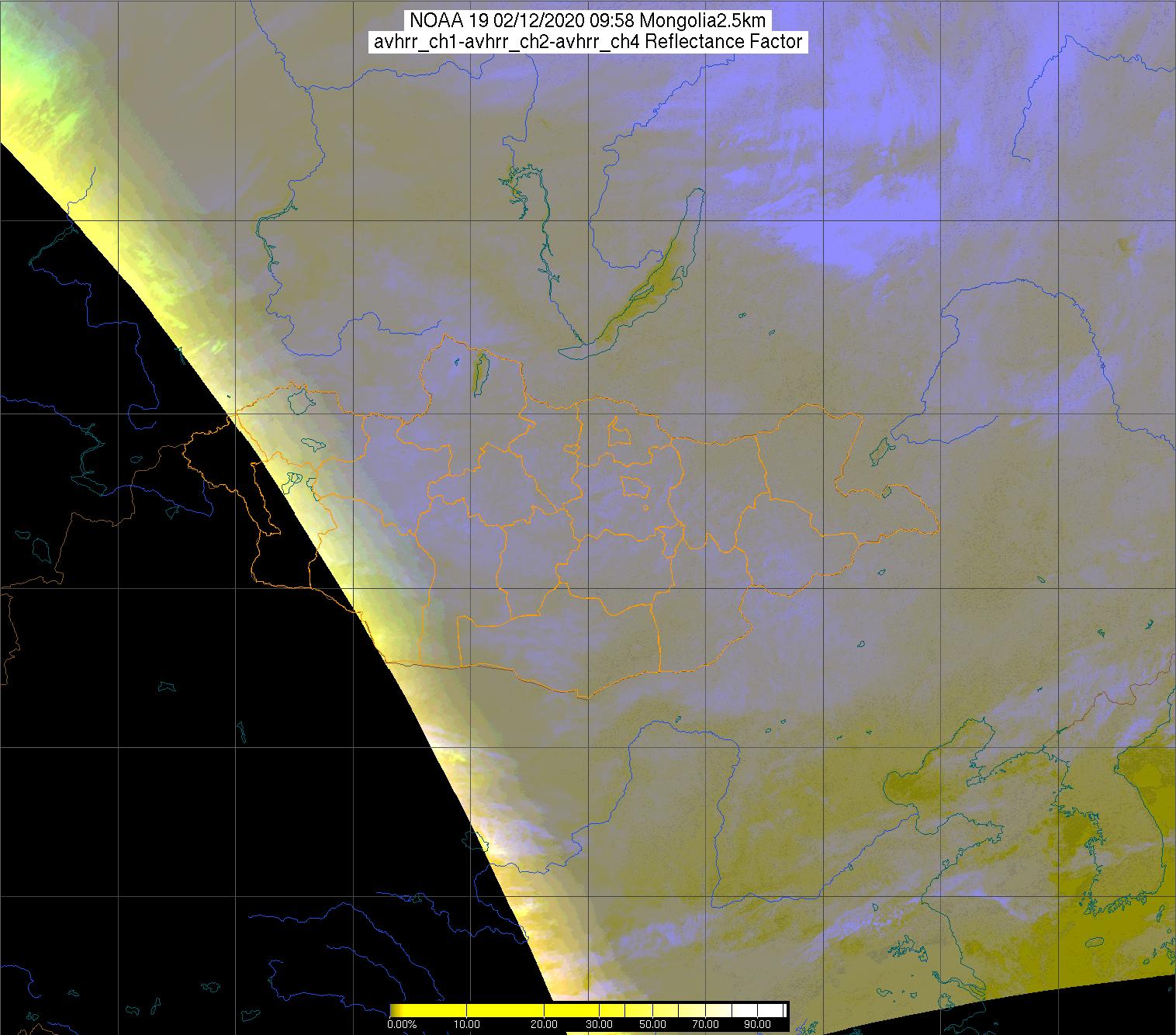
Task: Click the 'NOAA 19 02/12/2020 09:58 Mongolia2.5km' title
Action: point(587,20)
